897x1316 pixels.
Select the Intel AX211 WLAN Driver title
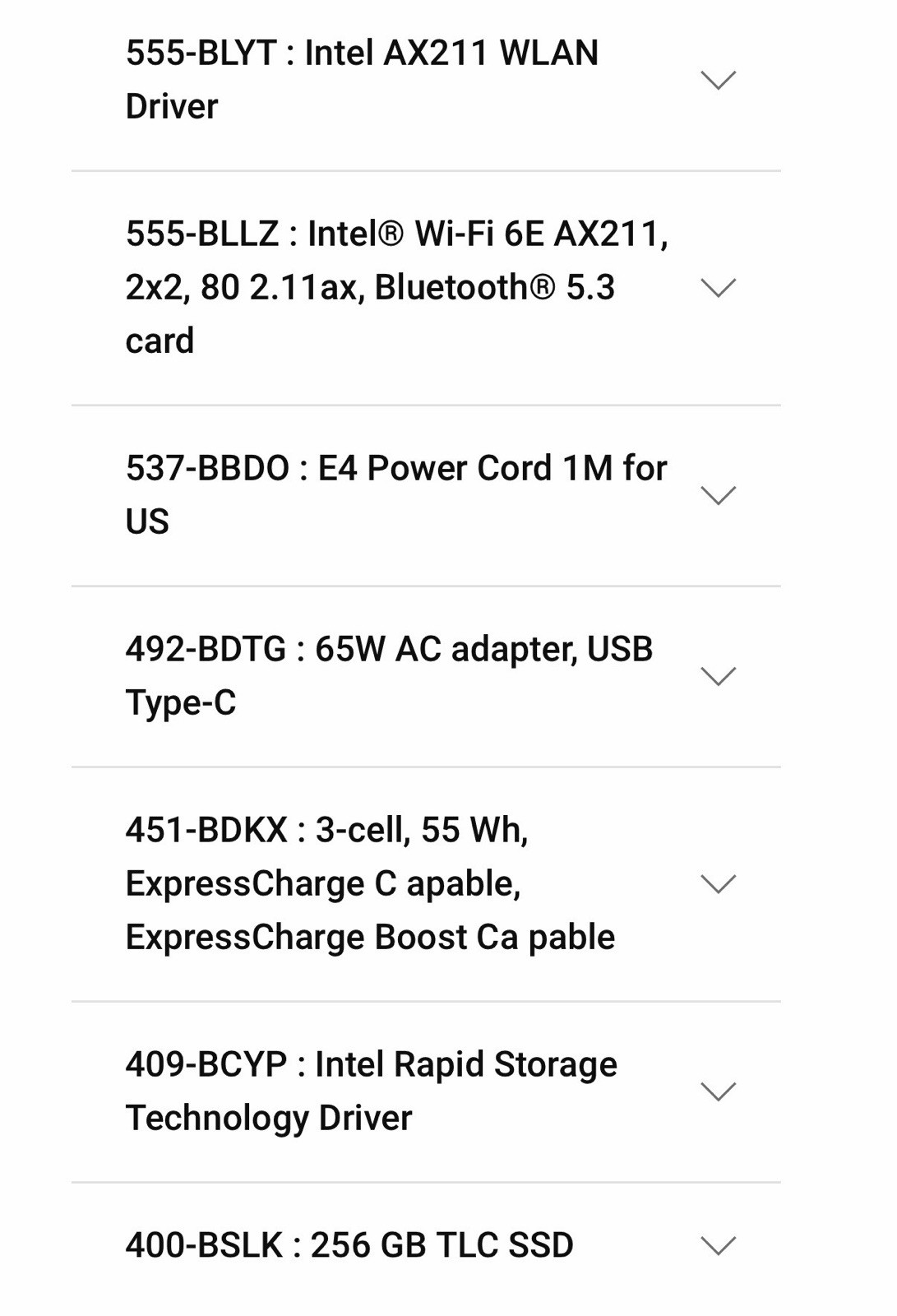pos(362,80)
